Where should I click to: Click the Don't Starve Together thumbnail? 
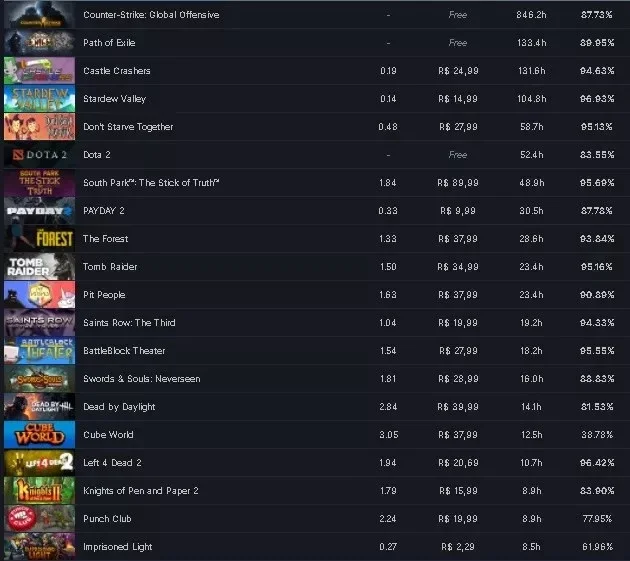coord(39,127)
